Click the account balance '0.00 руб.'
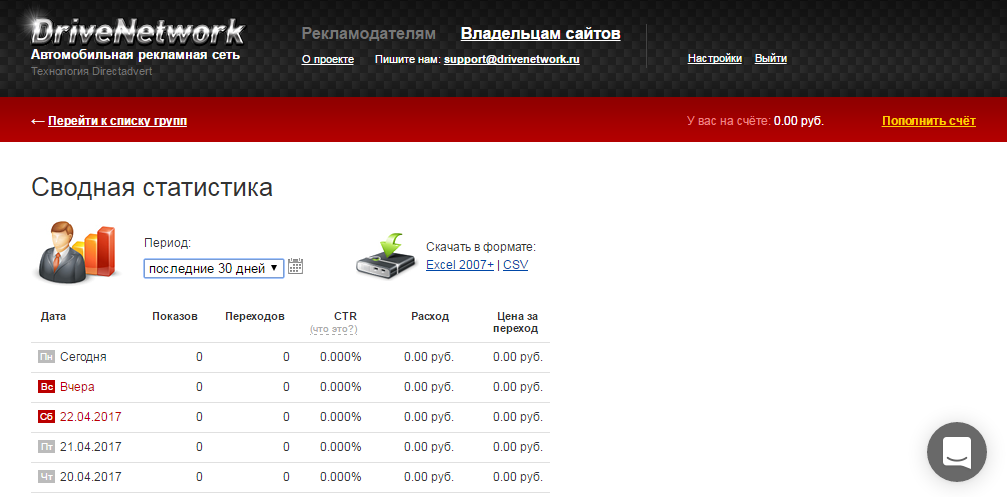The width and height of the screenshot is (1007, 497). click(x=799, y=121)
